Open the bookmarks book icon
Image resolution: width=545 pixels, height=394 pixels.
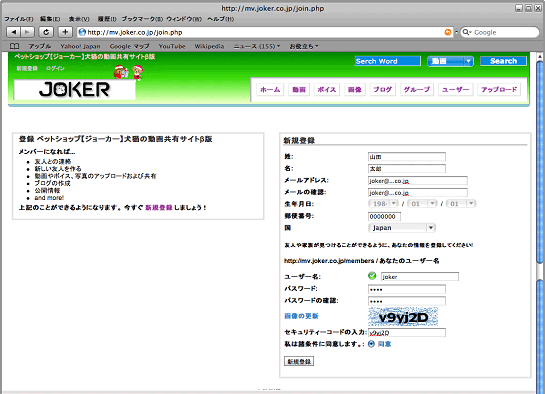point(14,46)
